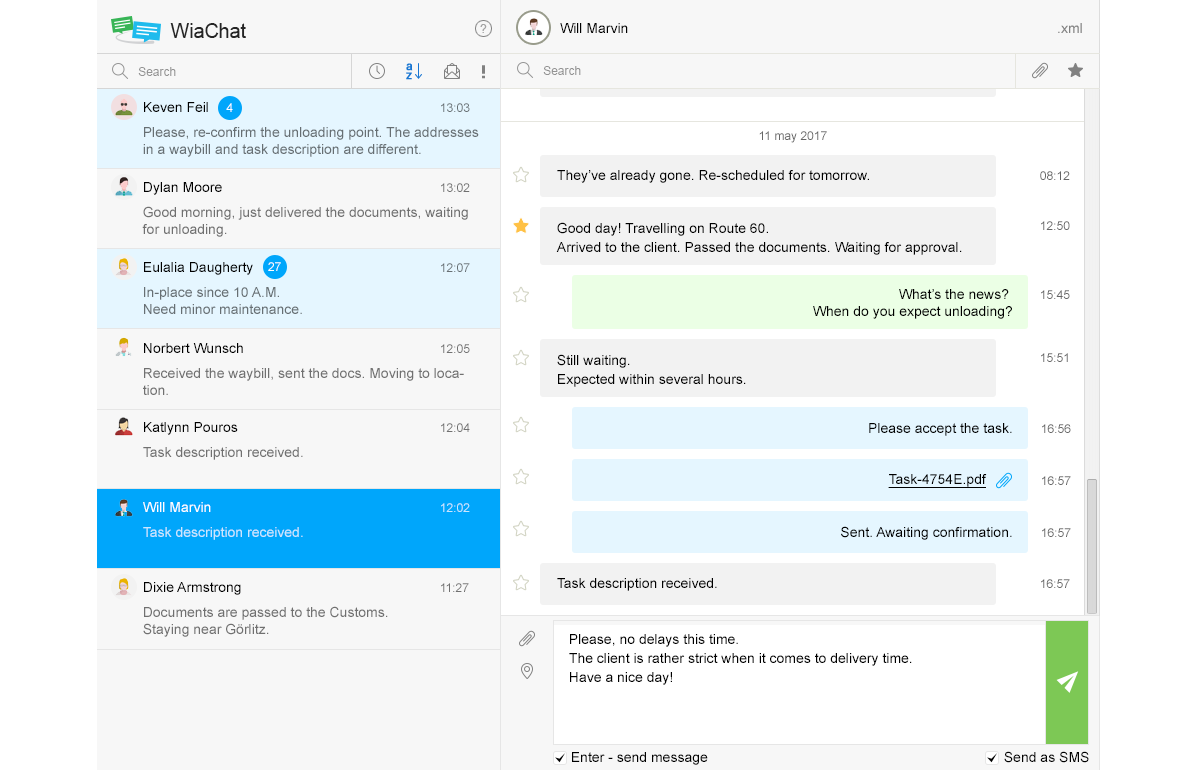
Task: Toggle the 'Send as SMS' checkbox
Action: (992, 758)
